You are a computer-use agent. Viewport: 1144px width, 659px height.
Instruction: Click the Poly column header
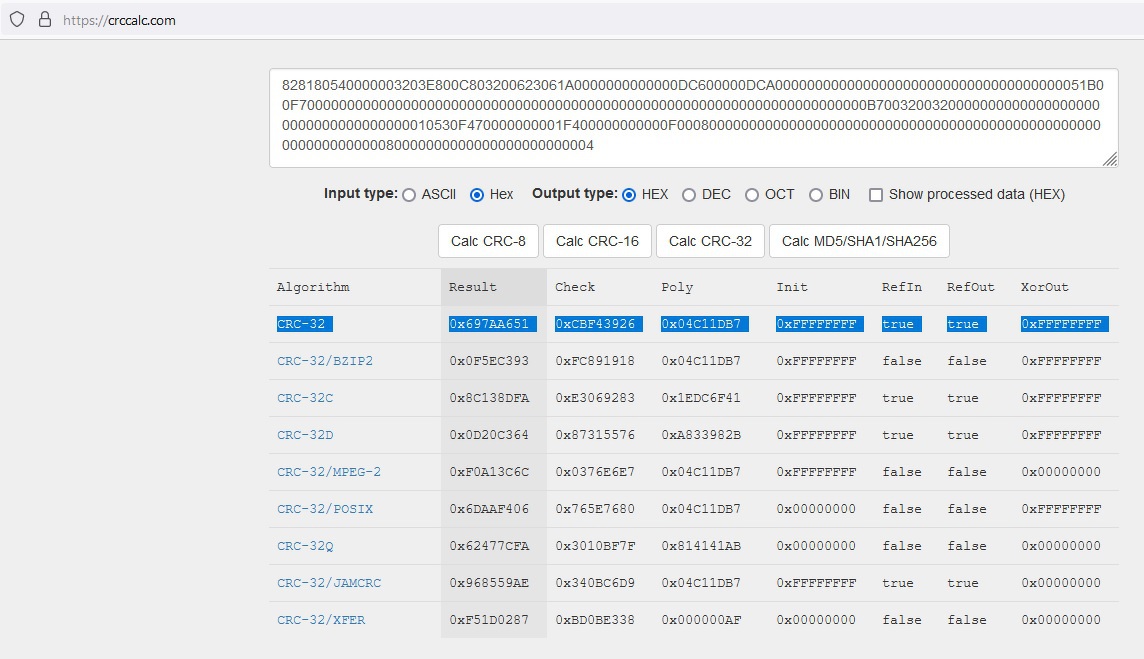point(677,287)
